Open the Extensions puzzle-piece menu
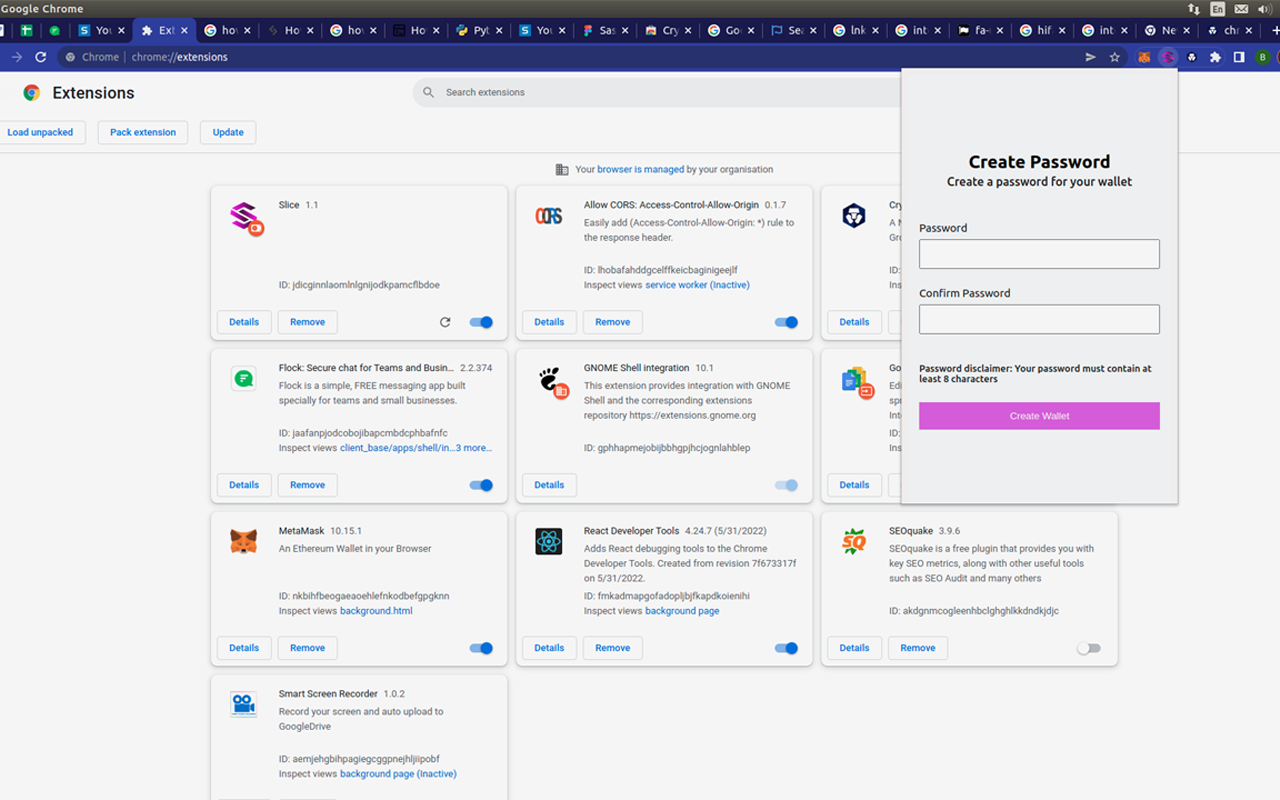The image size is (1280, 800). [1215, 57]
